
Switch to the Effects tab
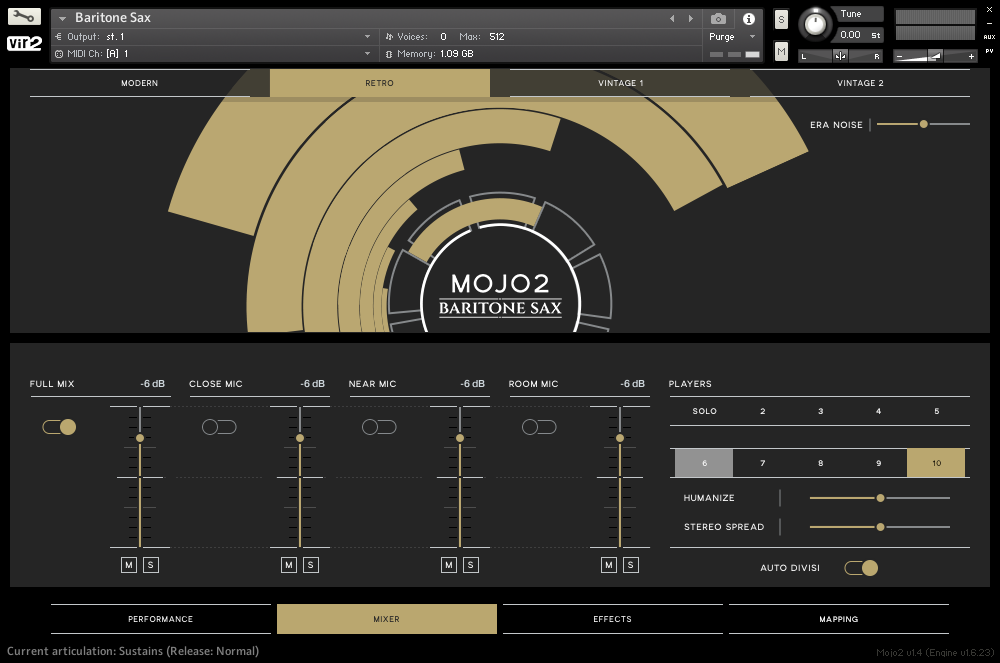click(612, 619)
